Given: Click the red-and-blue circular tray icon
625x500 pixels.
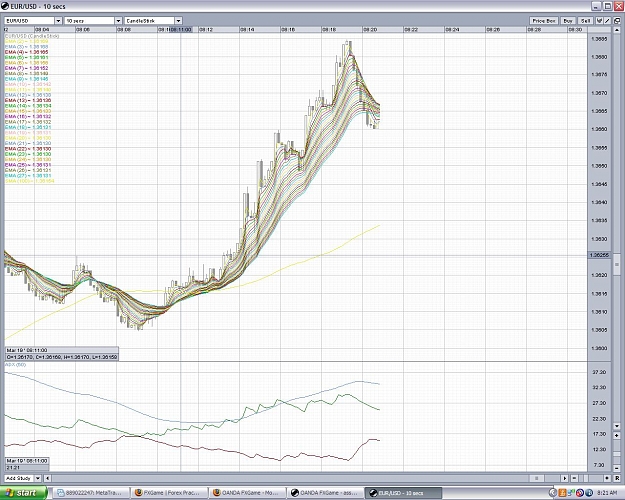Looking at the screenshot, I should pos(580,493).
